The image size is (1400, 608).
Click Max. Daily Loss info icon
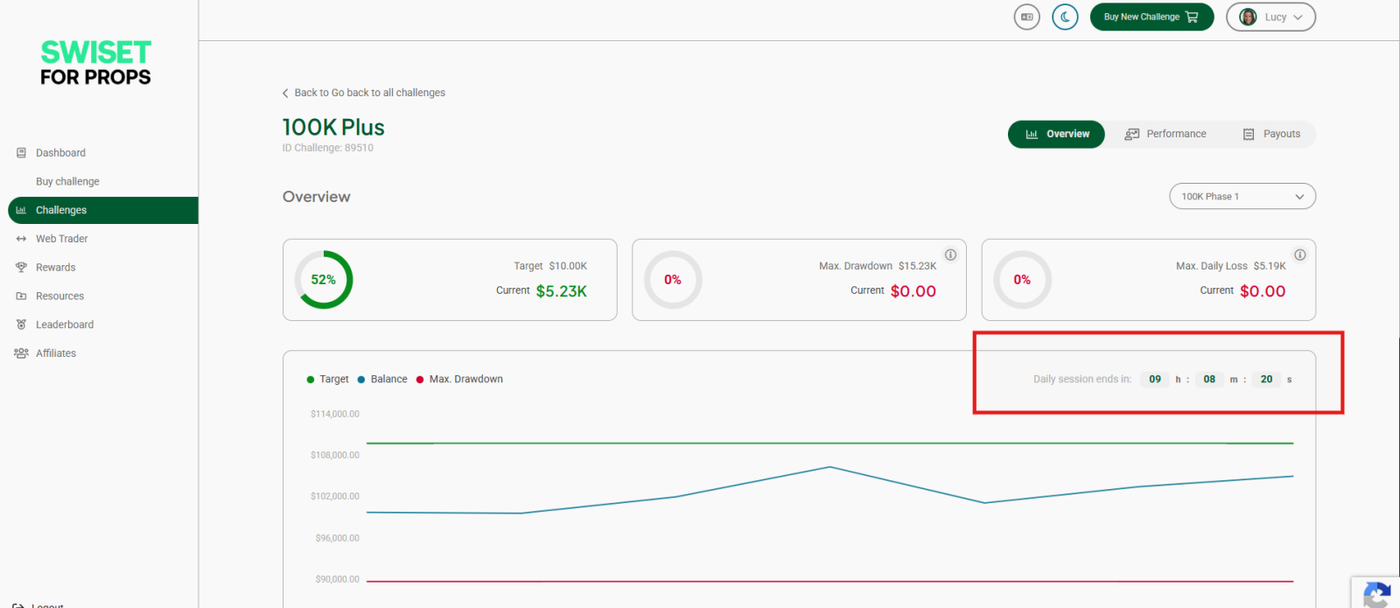click(1299, 255)
